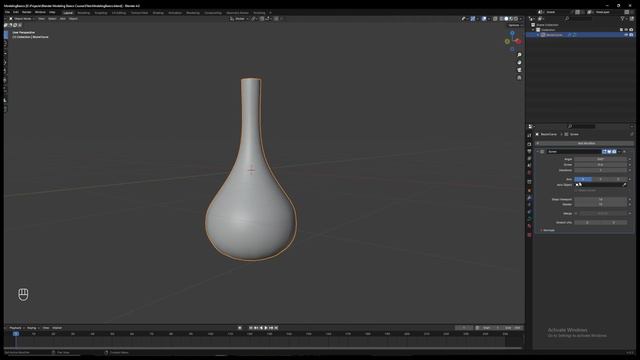Screen dimensions: 640x360
Task: Open the Render properties tab
Action: [x=529, y=144]
